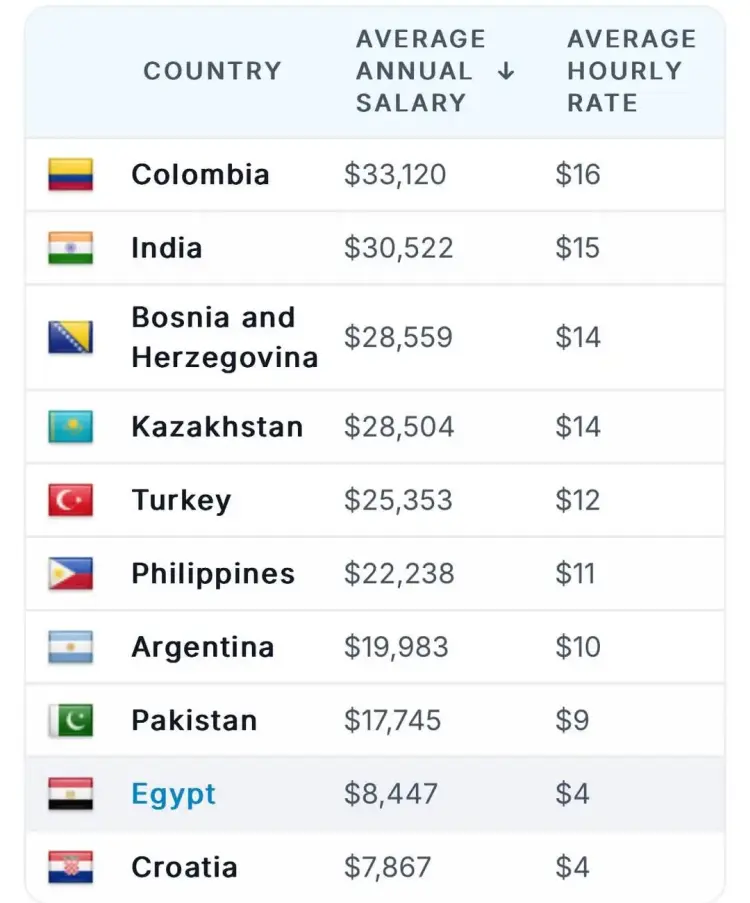Screen dimensions: 750x903
Task: Click Turkey's $25,353 salary cell
Action: click(398, 500)
